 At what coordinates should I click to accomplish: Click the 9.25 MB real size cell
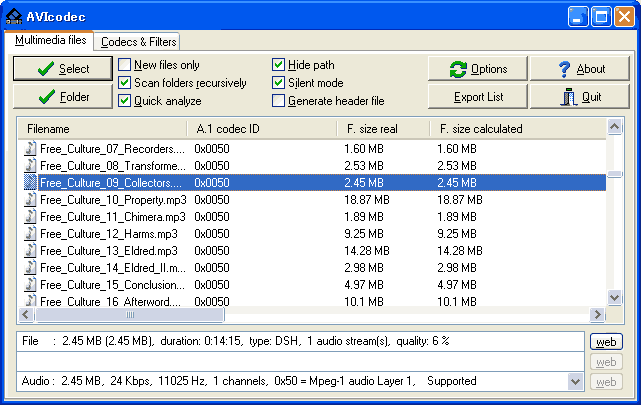[x=364, y=234]
